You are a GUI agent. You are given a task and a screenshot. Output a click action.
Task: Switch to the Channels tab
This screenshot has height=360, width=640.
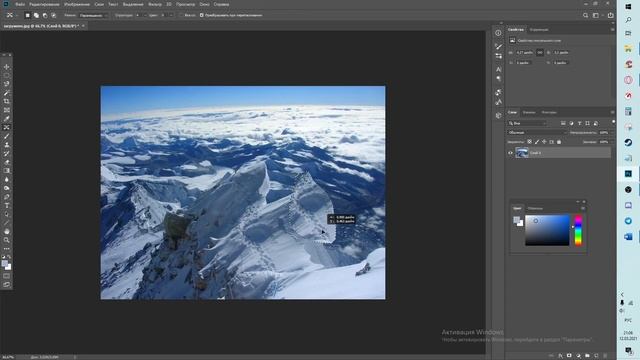click(529, 112)
